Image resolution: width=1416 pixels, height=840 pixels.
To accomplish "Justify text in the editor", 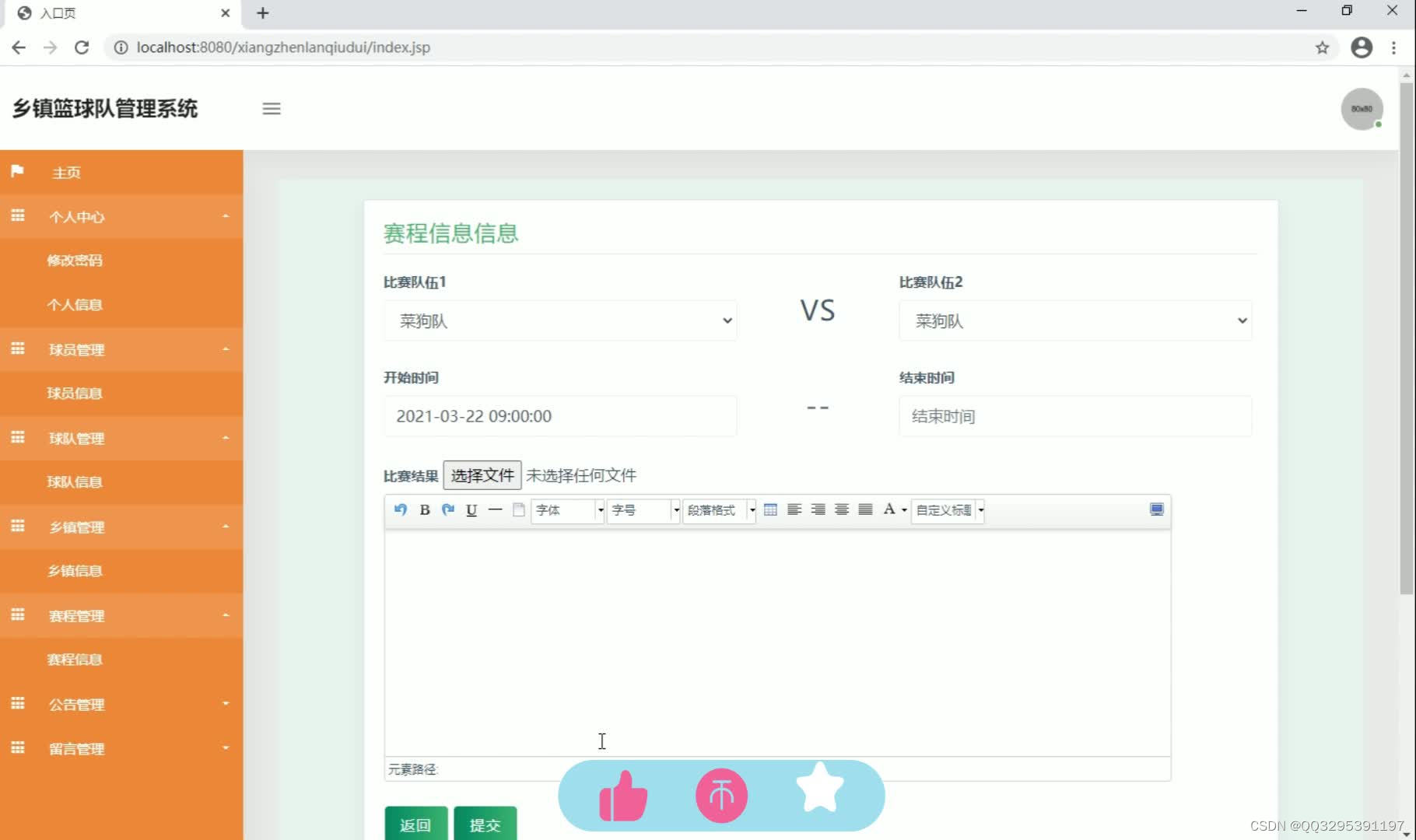I will click(x=865, y=509).
